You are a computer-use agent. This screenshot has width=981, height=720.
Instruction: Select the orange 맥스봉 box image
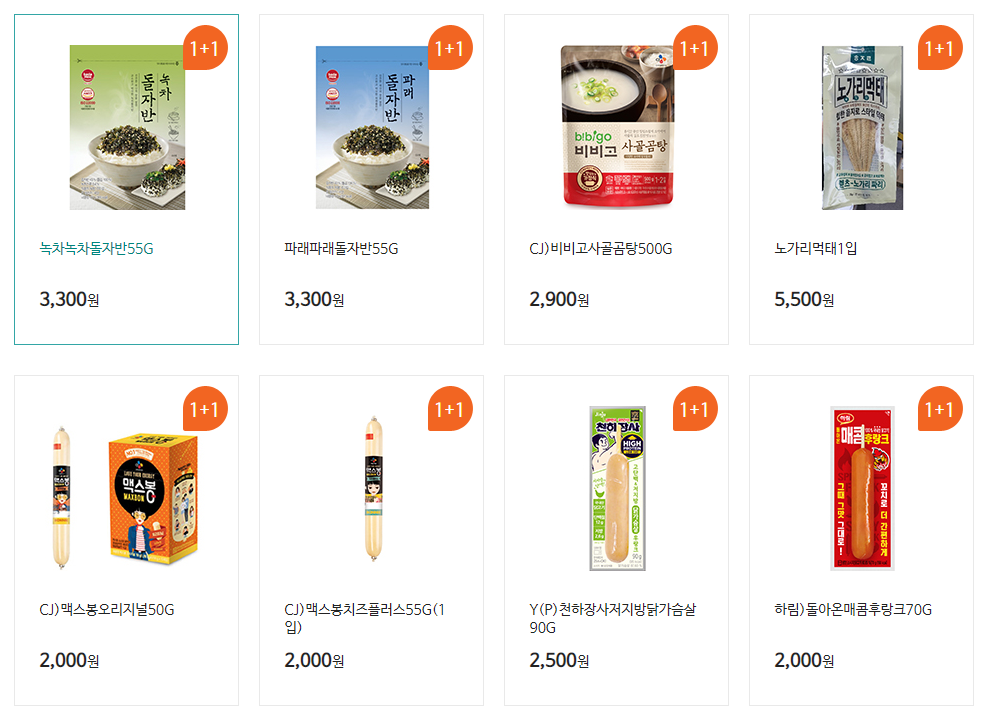pos(153,498)
